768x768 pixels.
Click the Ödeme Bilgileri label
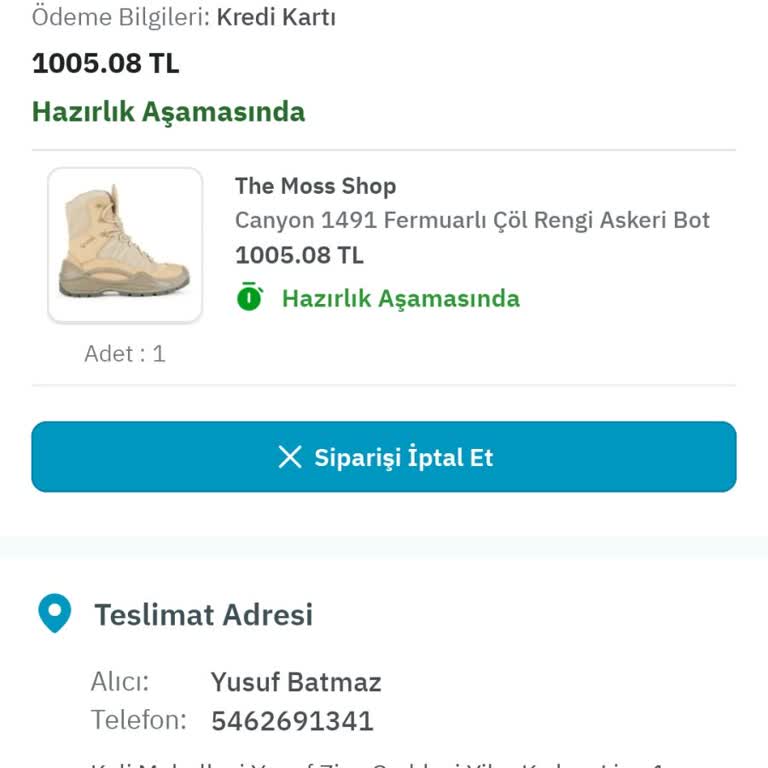tap(120, 17)
